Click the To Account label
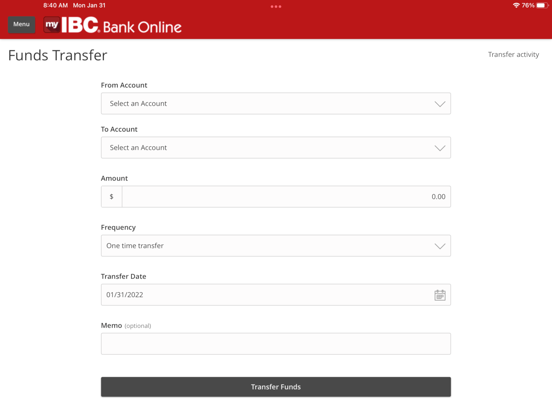Viewport: 552px width, 414px height. click(119, 129)
